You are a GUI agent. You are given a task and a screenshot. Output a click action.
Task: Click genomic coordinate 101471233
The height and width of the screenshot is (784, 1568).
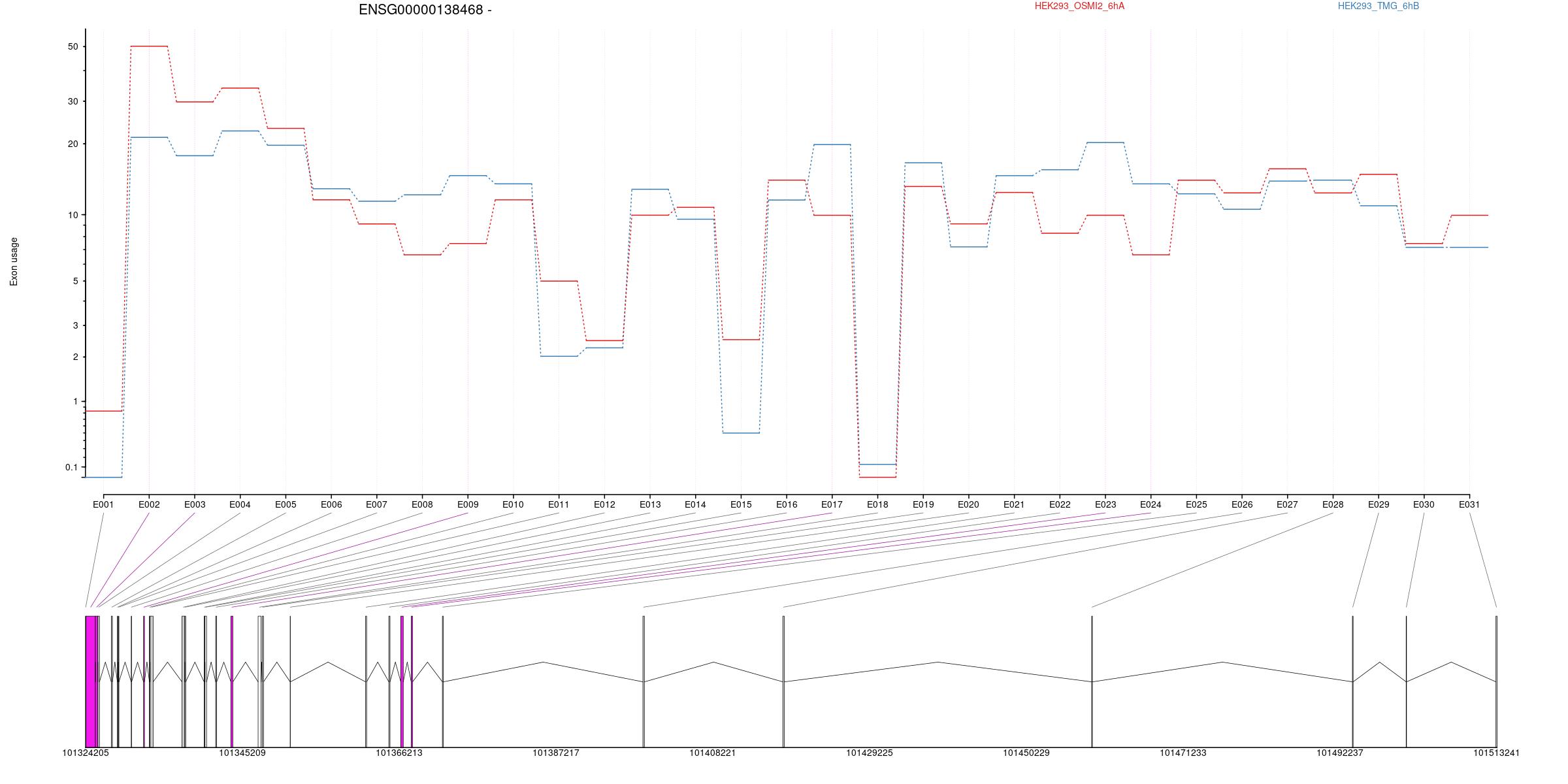point(1183,753)
